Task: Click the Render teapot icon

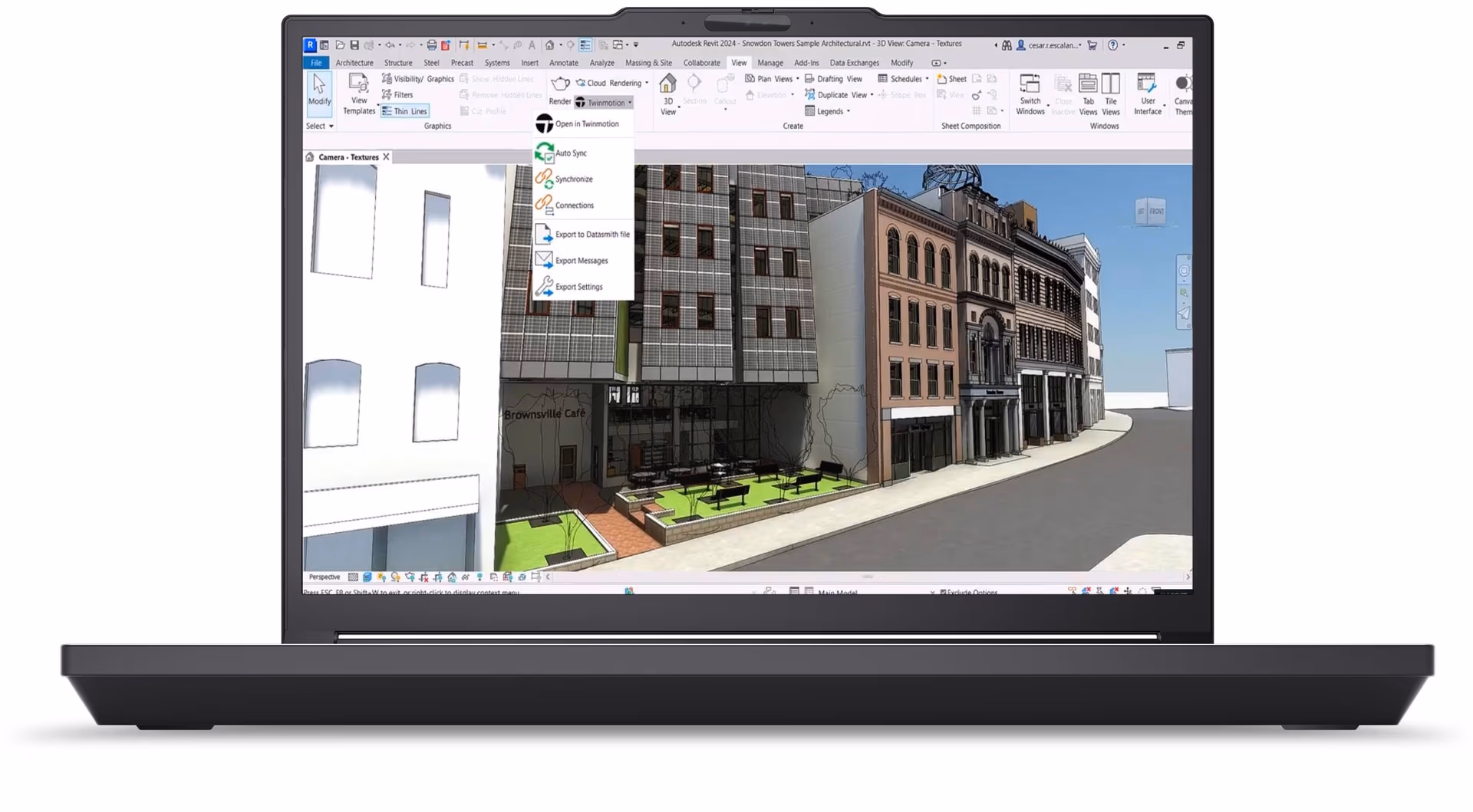Action: pos(560,84)
